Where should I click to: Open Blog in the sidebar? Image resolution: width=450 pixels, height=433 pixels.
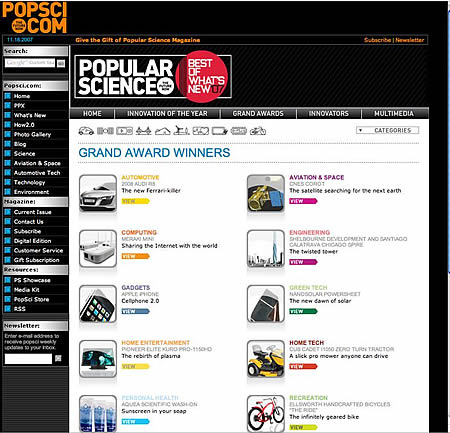coord(20,144)
